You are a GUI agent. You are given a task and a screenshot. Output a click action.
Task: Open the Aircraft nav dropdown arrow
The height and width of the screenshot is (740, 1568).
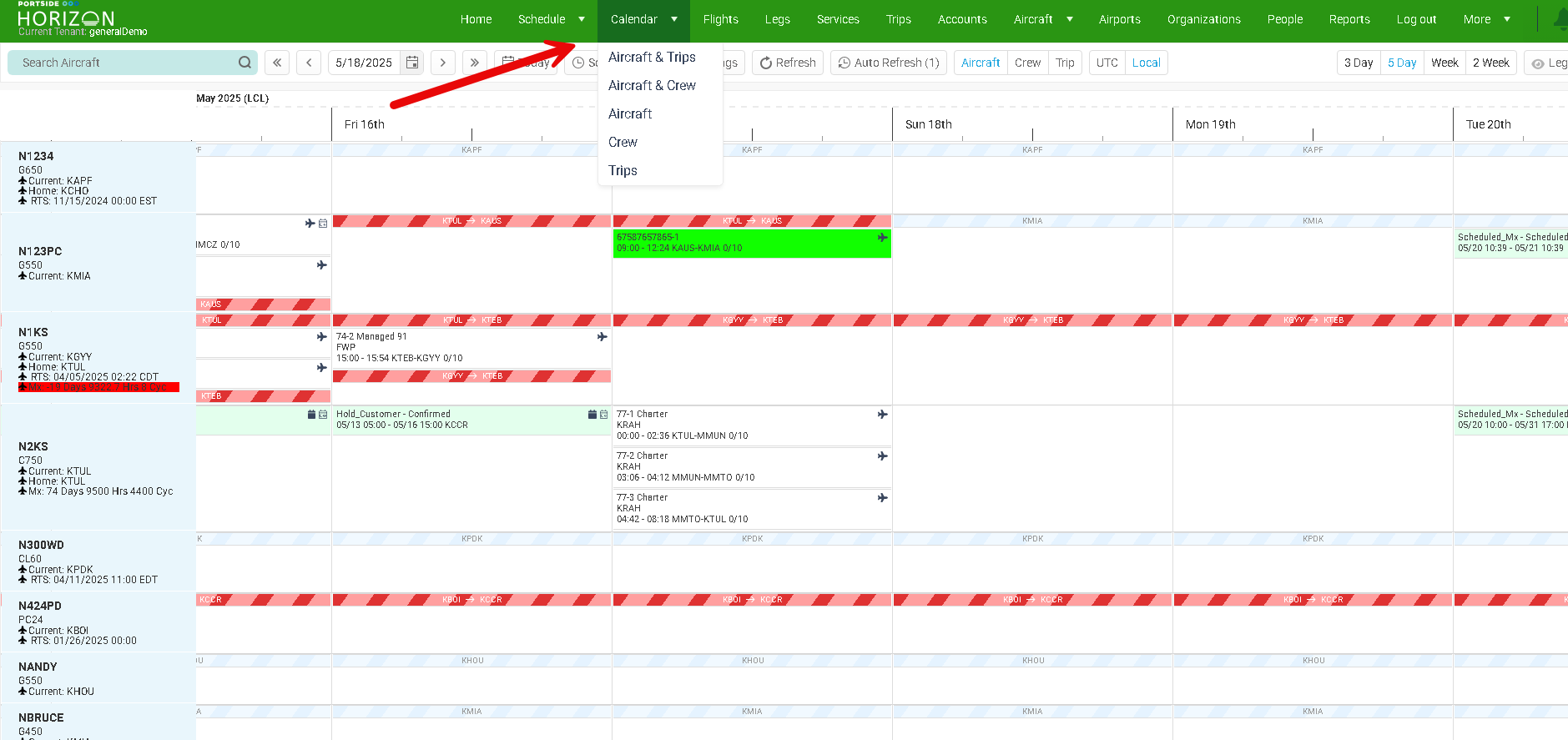1070,19
